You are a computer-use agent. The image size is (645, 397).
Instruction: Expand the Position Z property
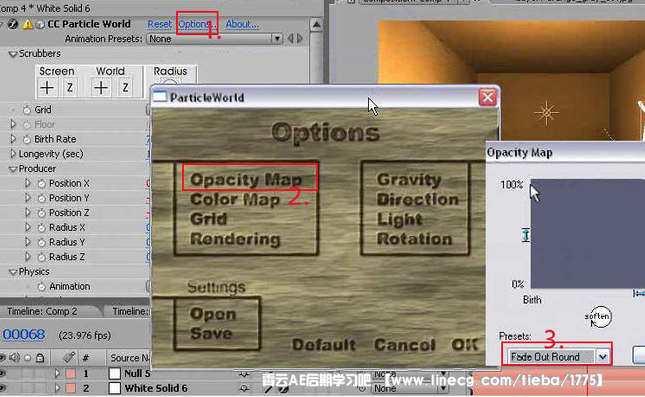point(28,213)
